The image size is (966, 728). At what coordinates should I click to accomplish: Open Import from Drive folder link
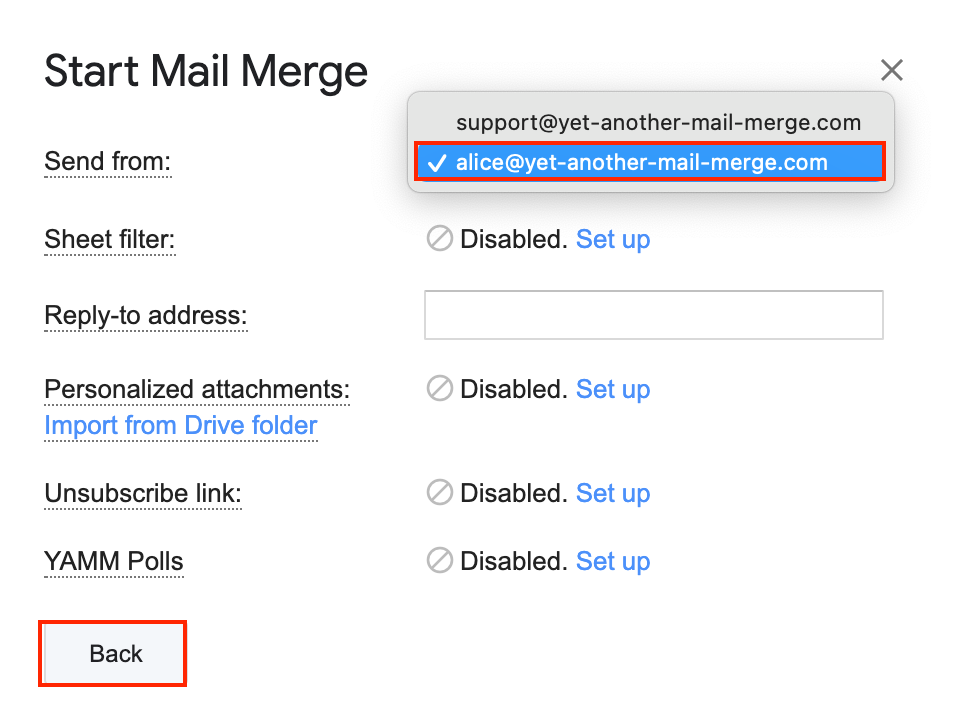pos(181,425)
